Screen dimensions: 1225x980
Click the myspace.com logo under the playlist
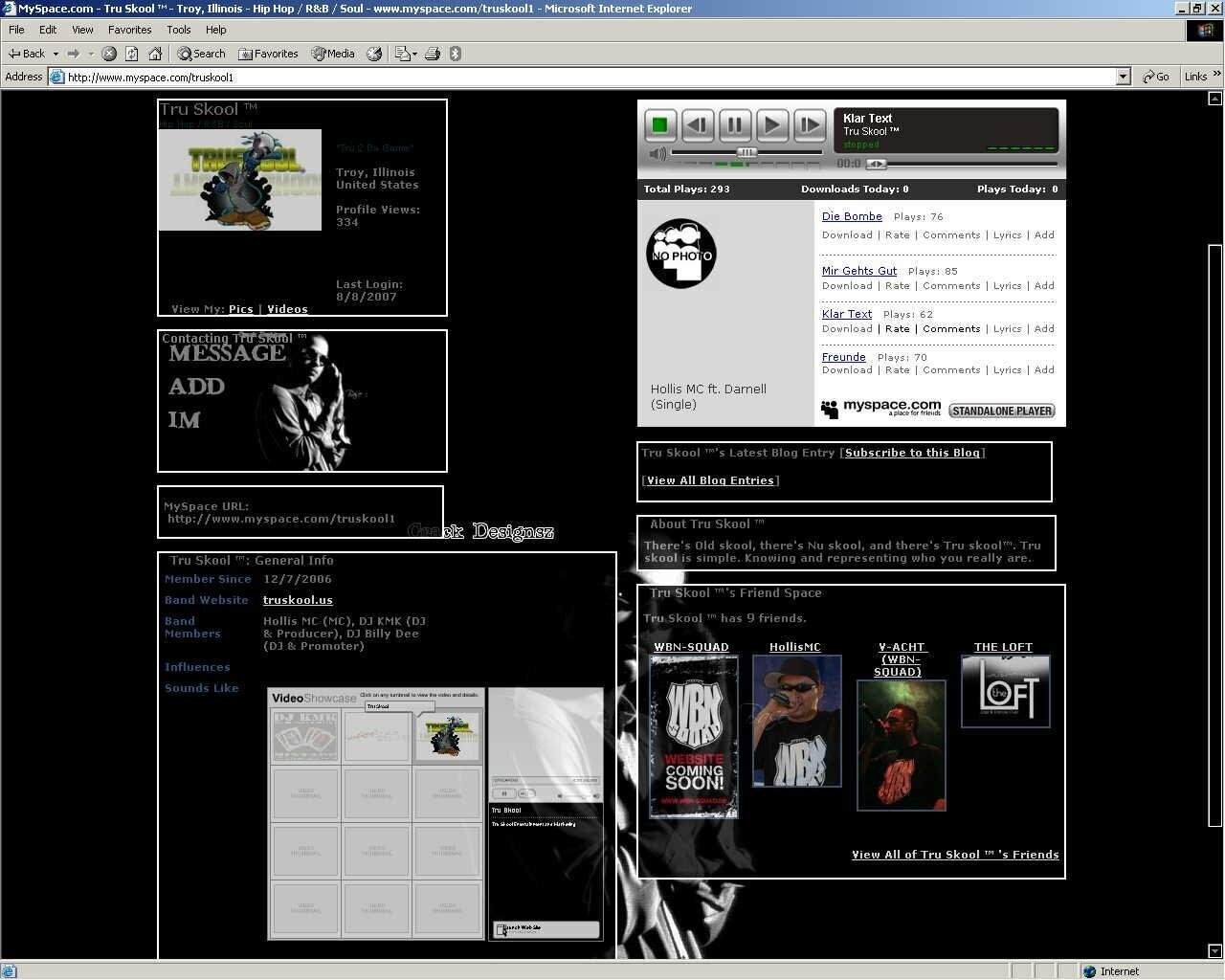880,407
